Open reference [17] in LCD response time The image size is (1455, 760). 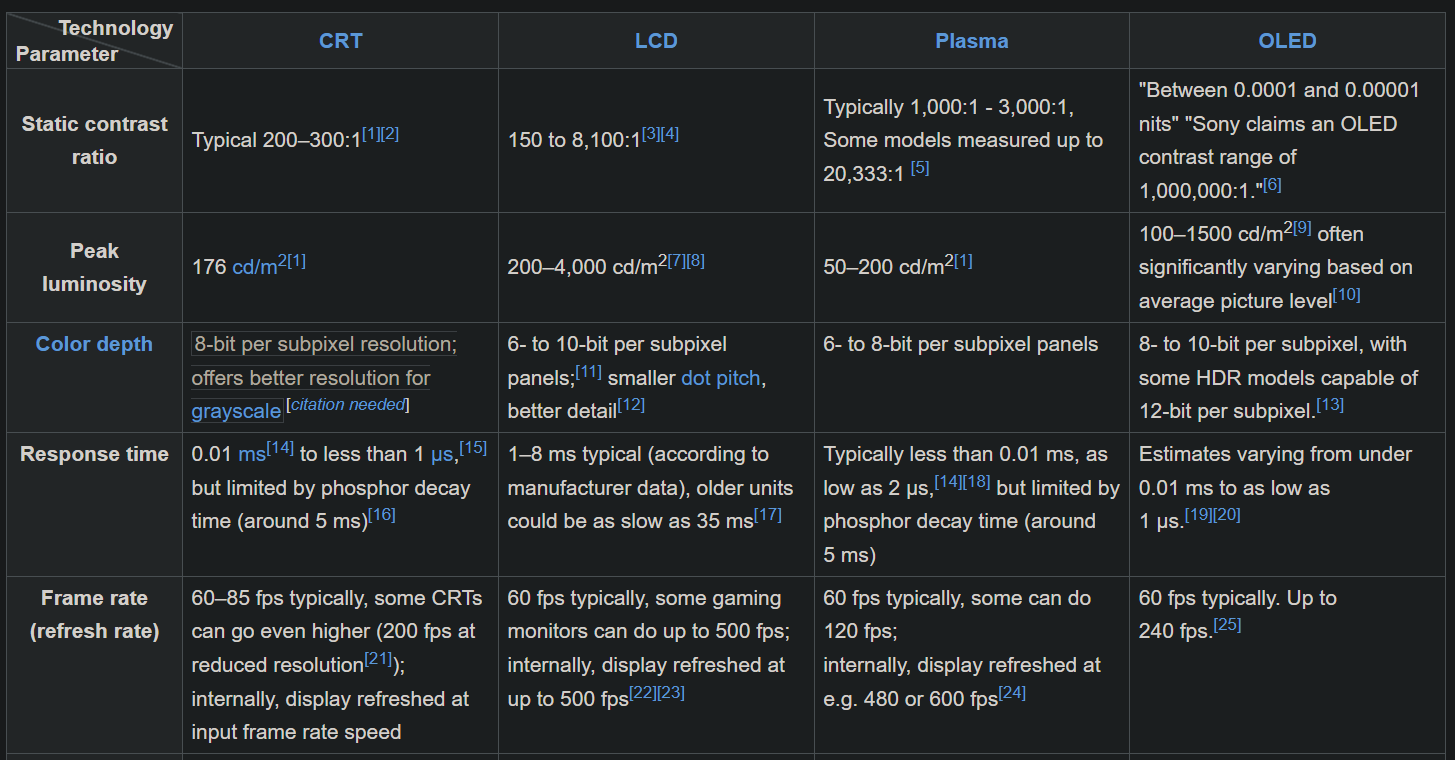pos(768,515)
